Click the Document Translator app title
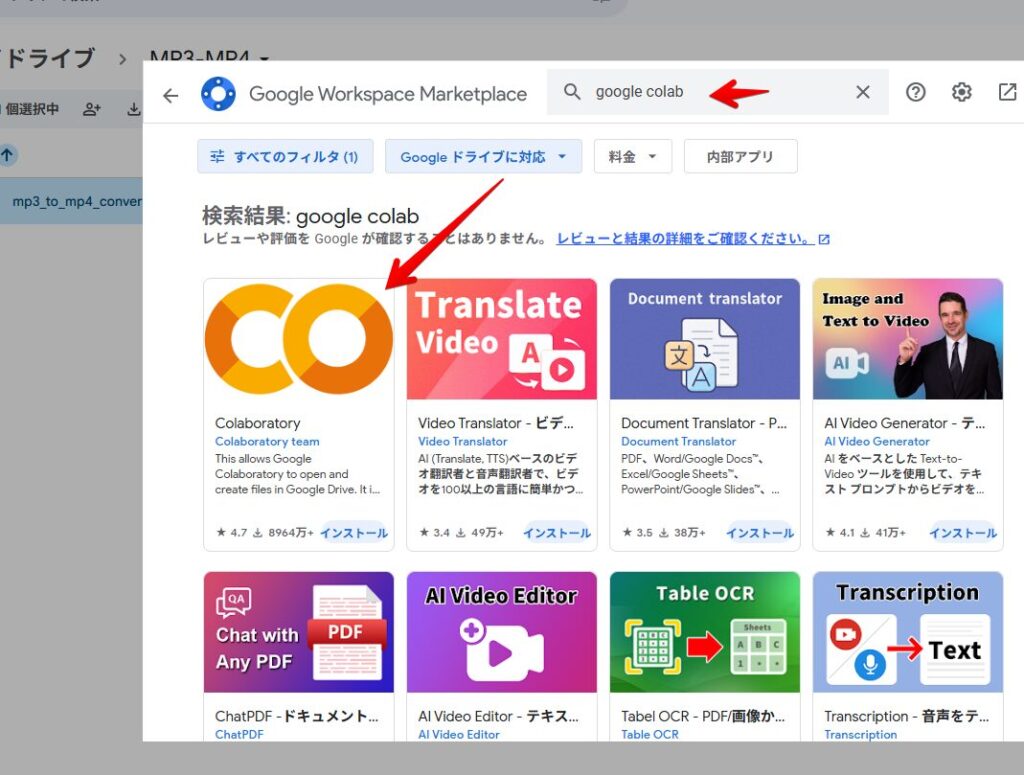 [x=704, y=423]
